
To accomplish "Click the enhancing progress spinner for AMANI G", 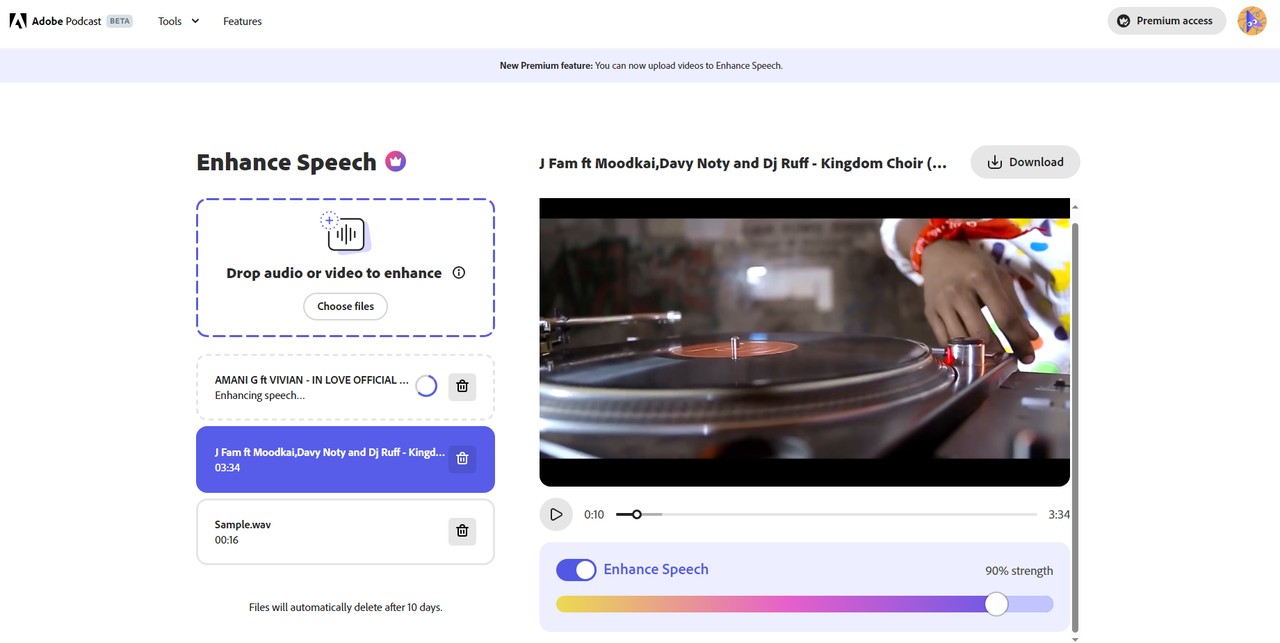I will pos(426,386).
